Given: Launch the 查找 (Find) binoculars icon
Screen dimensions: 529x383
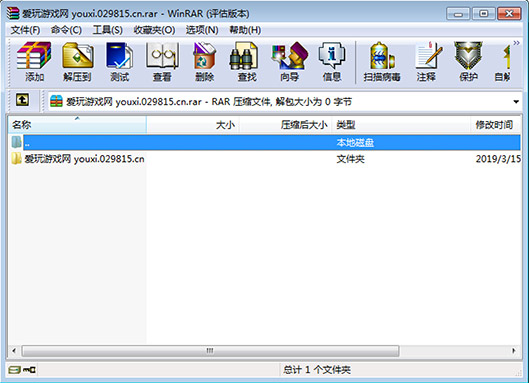Looking at the screenshot, I should (247, 61).
